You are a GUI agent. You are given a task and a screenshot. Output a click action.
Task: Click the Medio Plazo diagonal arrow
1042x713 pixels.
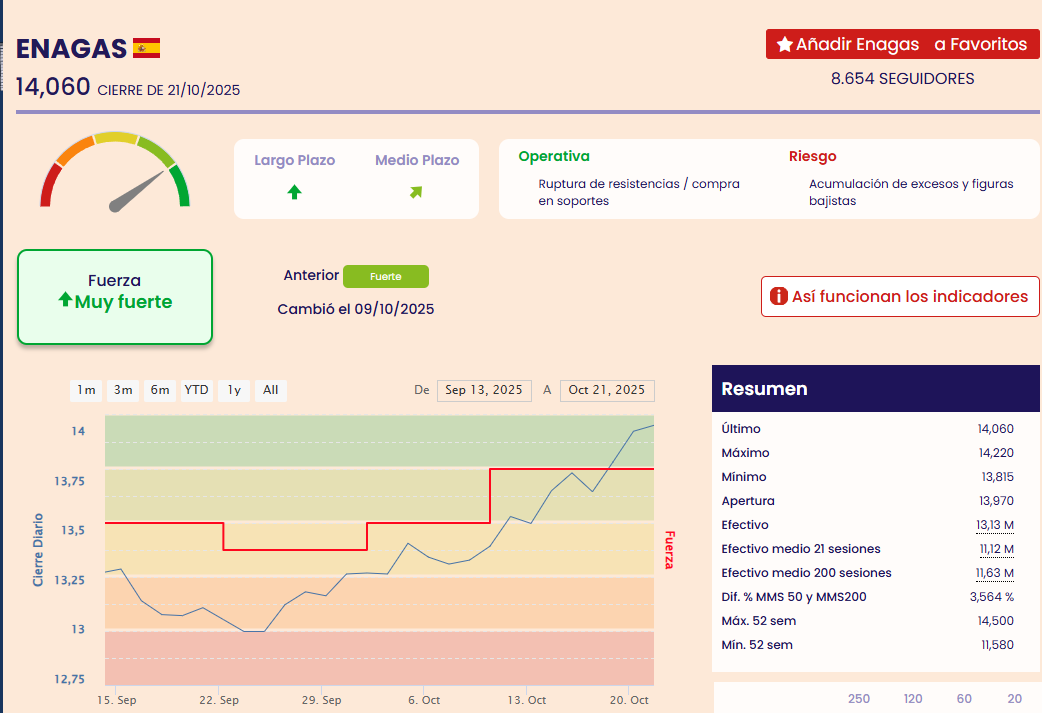(x=416, y=192)
